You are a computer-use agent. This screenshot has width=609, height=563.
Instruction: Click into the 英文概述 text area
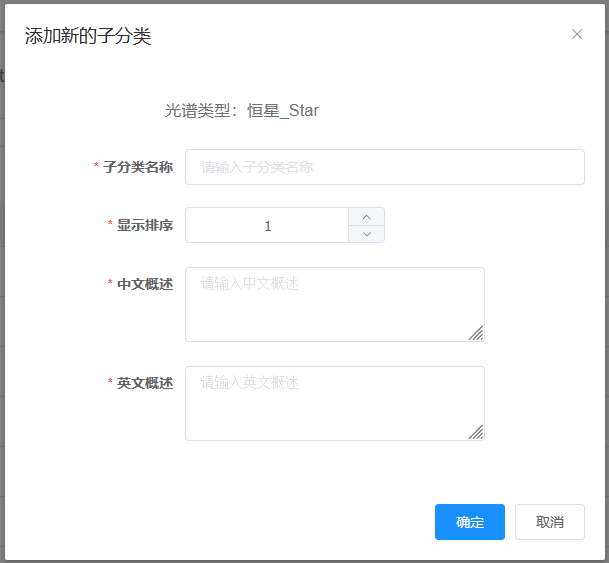[x=334, y=402]
